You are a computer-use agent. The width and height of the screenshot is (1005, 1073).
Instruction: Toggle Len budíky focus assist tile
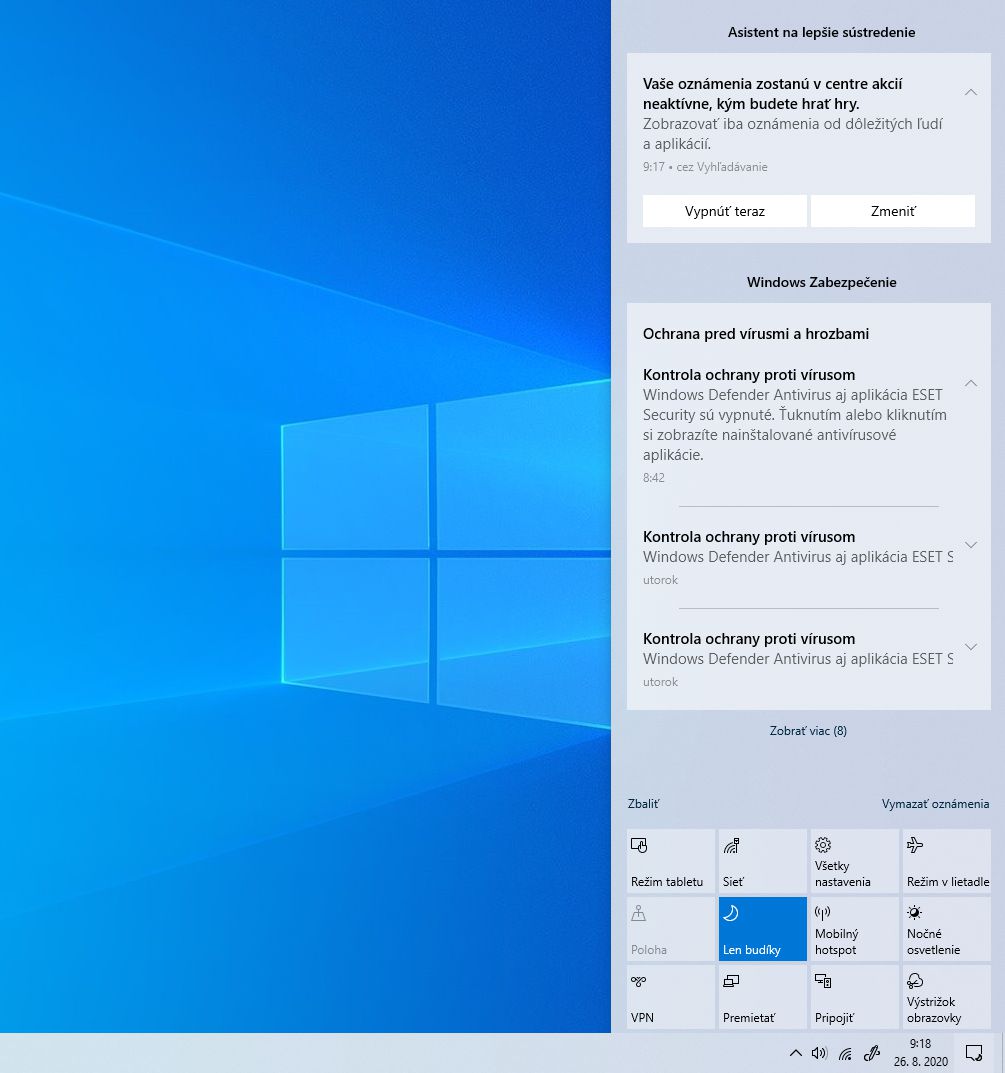click(762, 929)
